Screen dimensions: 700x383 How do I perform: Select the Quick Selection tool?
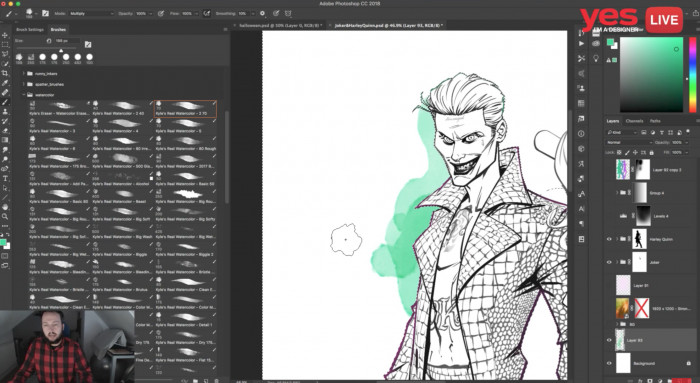point(5,64)
